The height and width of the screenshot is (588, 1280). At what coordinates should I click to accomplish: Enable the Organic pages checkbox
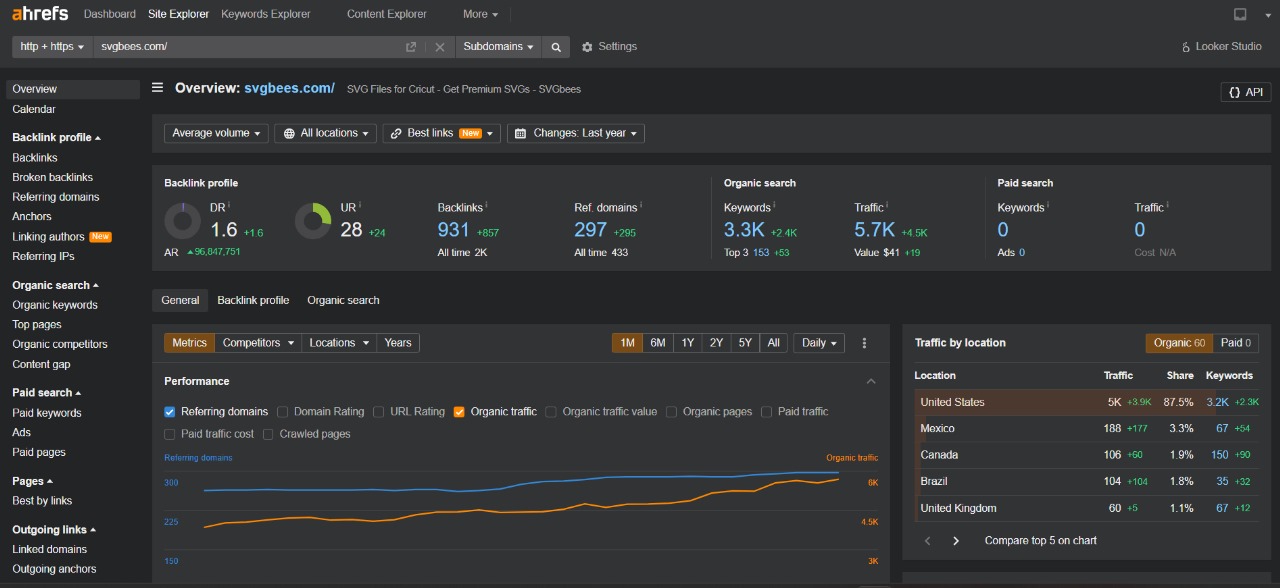click(672, 412)
